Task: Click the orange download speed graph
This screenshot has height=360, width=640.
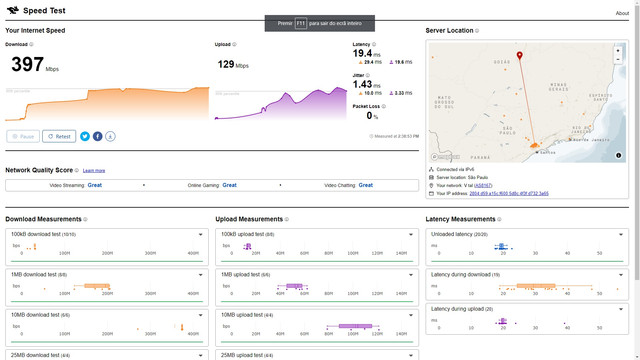Action: (107, 104)
